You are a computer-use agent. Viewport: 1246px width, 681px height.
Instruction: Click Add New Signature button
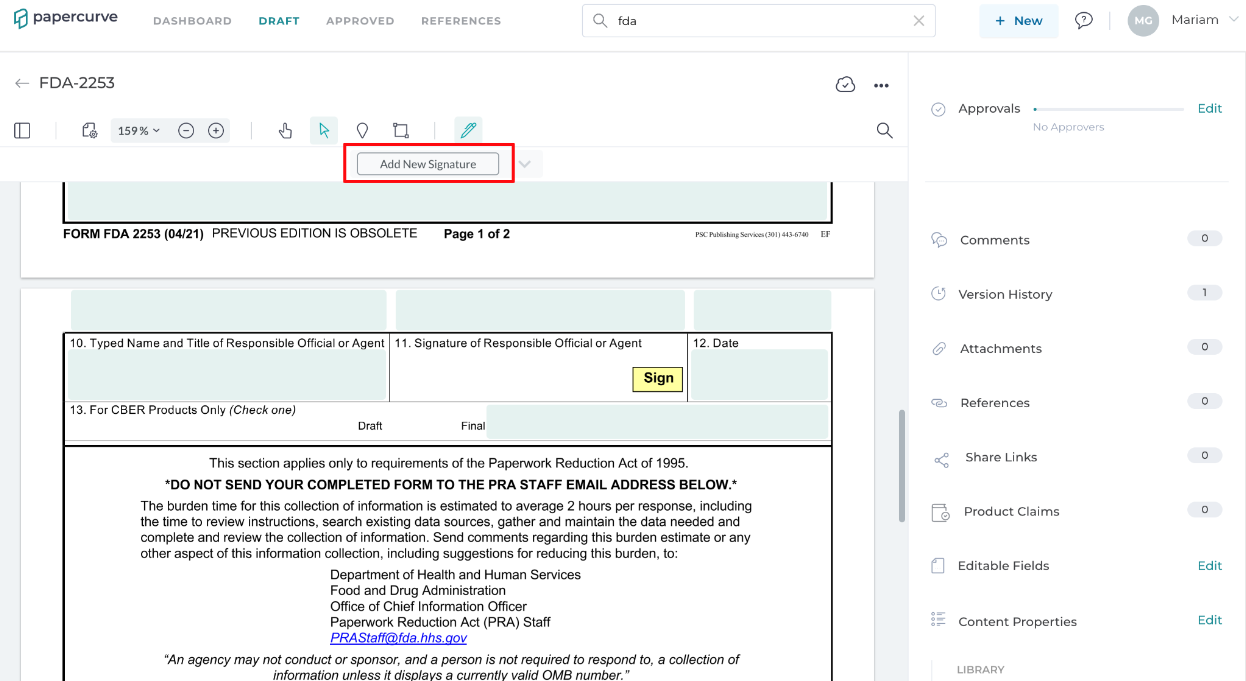coord(428,164)
